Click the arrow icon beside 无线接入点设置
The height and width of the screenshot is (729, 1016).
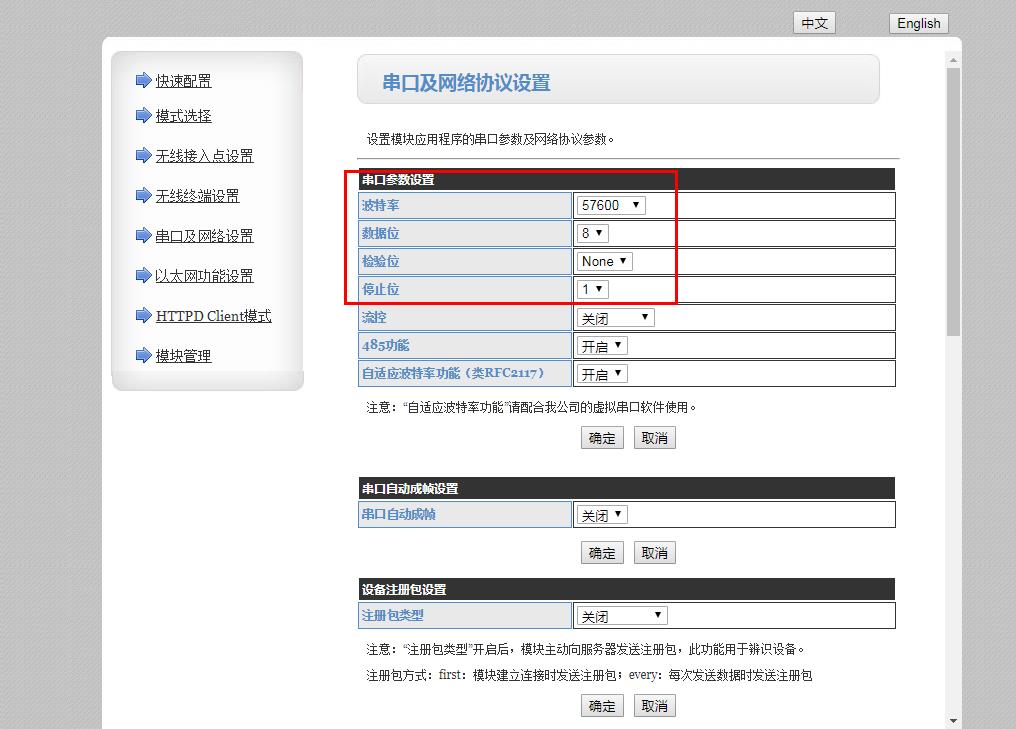[x=143, y=156]
